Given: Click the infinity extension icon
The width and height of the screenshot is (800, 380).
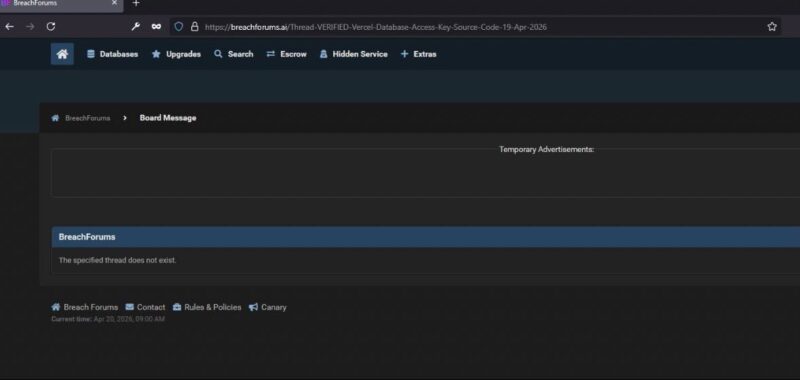Looking at the screenshot, I should click(156, 27).
